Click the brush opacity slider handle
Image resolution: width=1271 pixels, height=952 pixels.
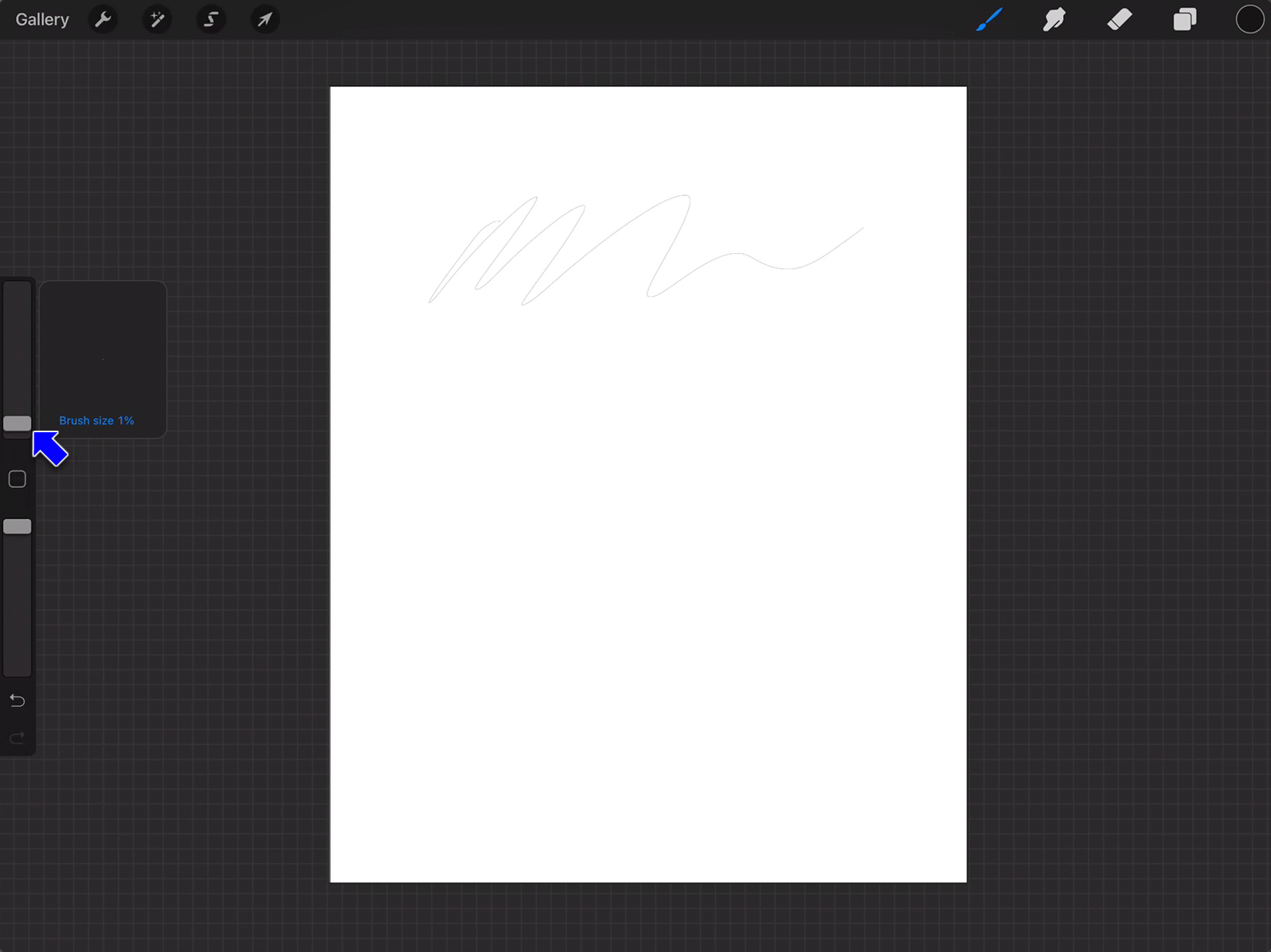tap(18, 526)
